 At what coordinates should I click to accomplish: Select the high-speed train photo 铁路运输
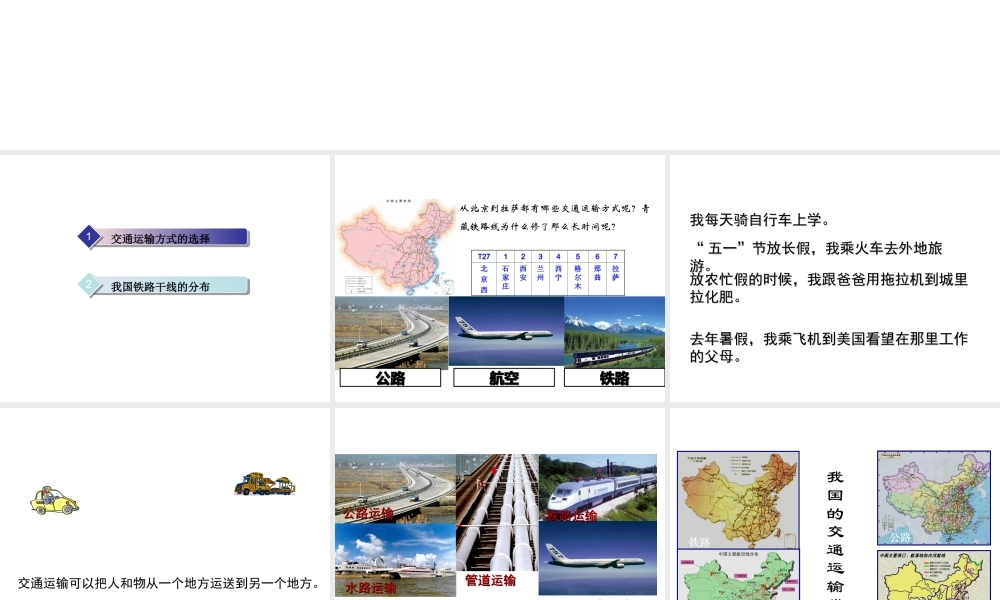(x=598, y=488)
